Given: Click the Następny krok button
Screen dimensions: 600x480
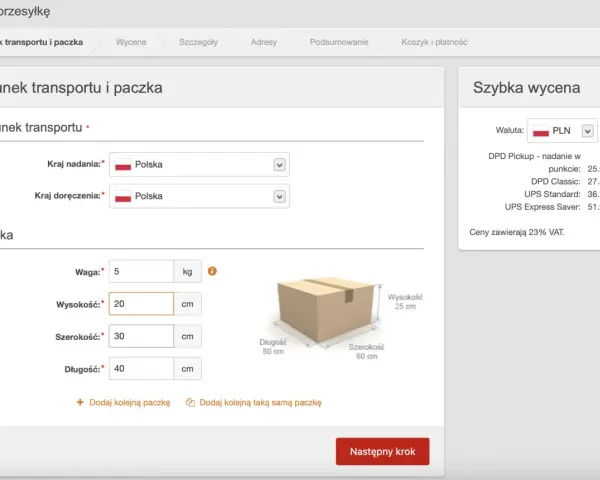Looking at the screenshot, I should click(x=383, y=452).
